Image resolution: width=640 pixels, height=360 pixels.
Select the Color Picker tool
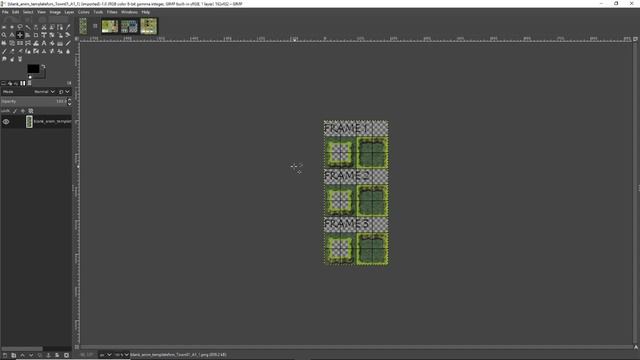pos(68,27)
